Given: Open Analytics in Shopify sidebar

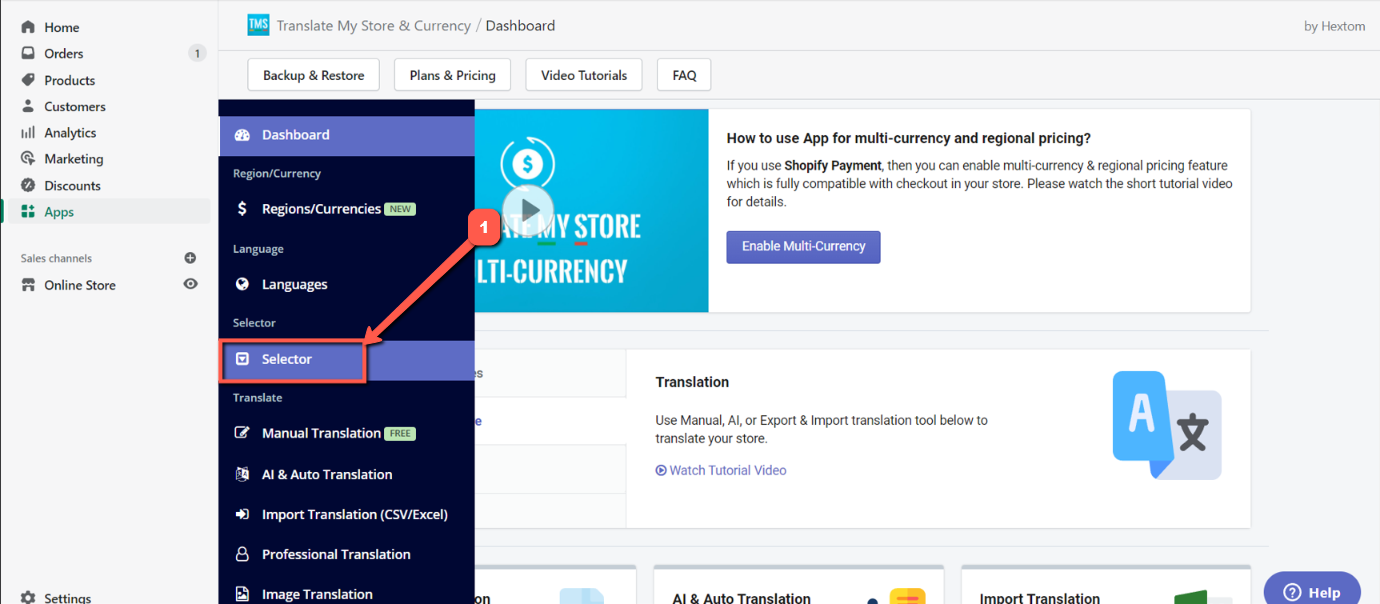Looking at the screenshot, I should tap(70, 132).
